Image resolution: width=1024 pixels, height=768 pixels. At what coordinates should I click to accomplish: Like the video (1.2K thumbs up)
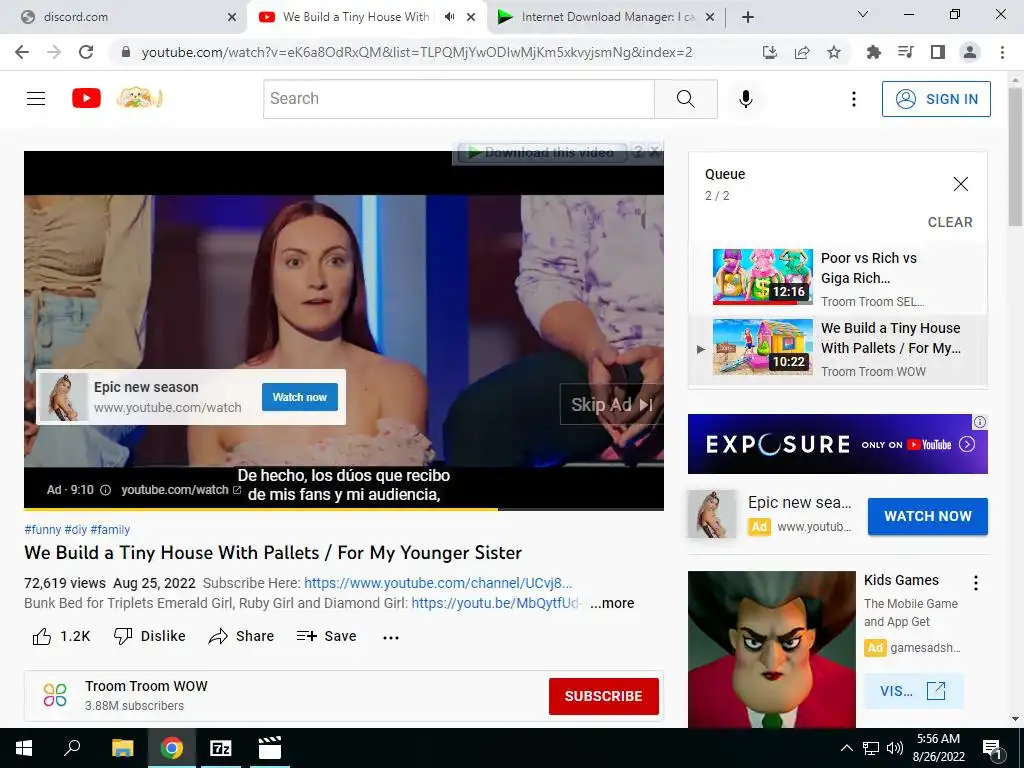(x=61, y=636)
